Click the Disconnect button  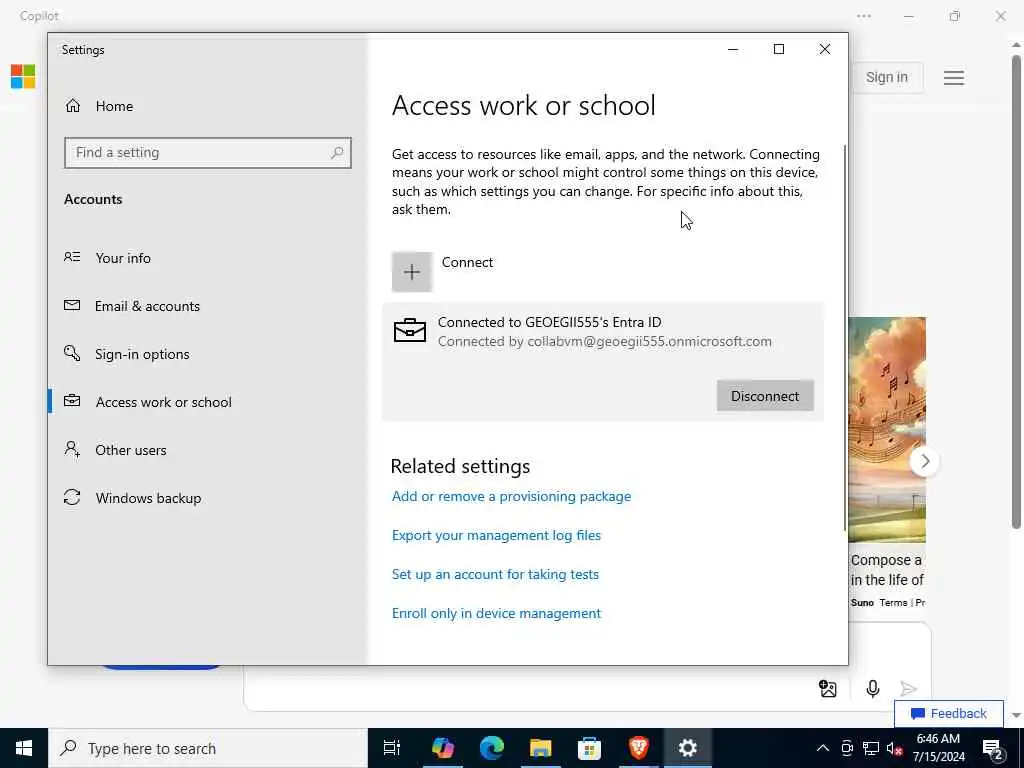765,396
